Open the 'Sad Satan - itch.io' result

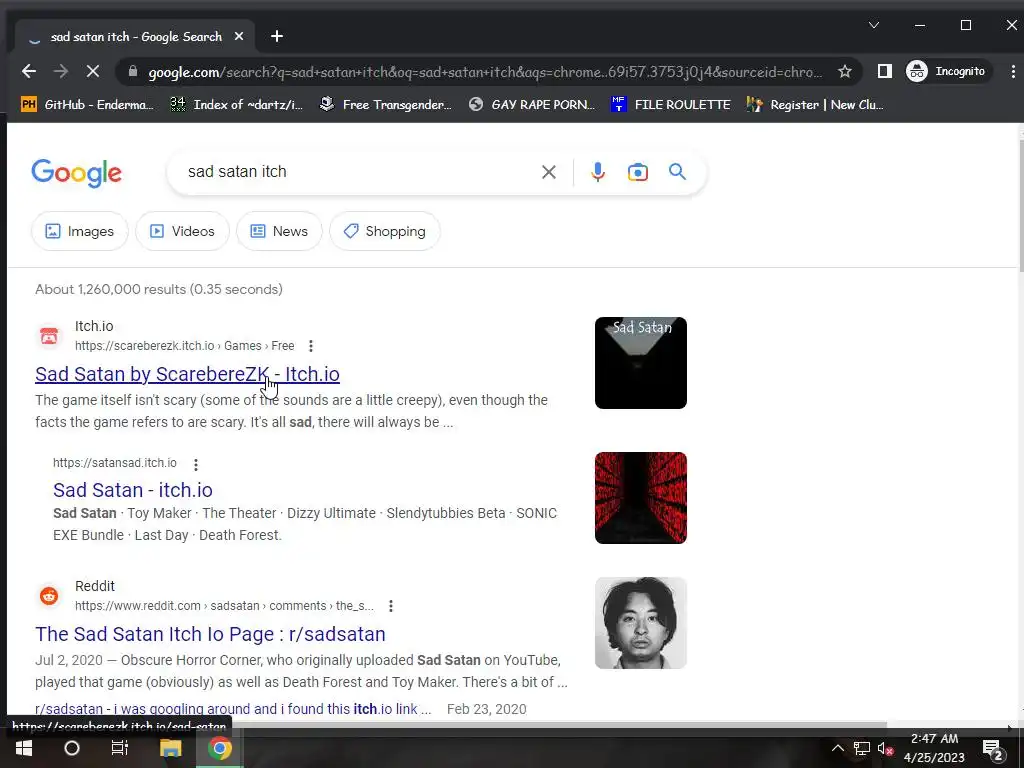coord(133,490)
